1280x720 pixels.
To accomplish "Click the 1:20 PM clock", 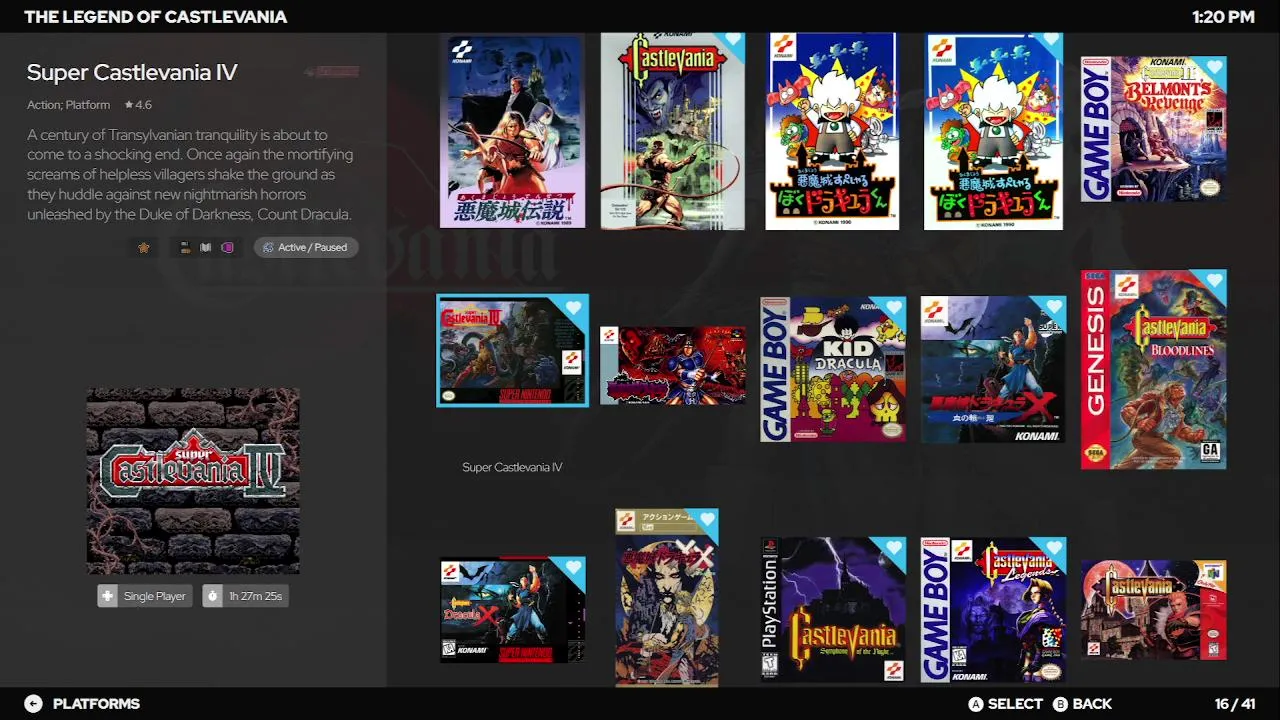I will tap(1223, 17).
